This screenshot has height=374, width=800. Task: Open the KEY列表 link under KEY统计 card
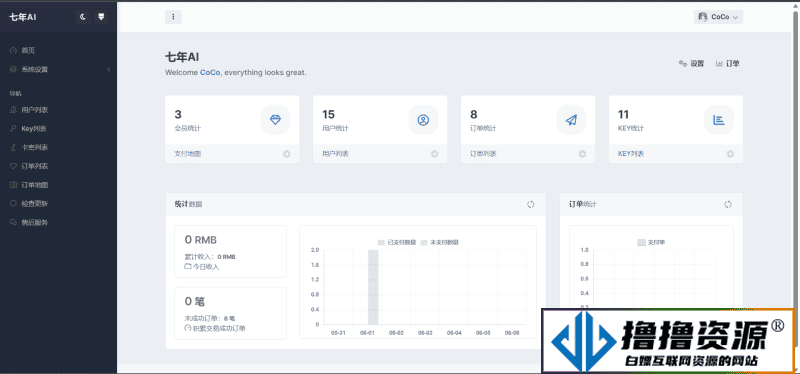pos(631,154)
